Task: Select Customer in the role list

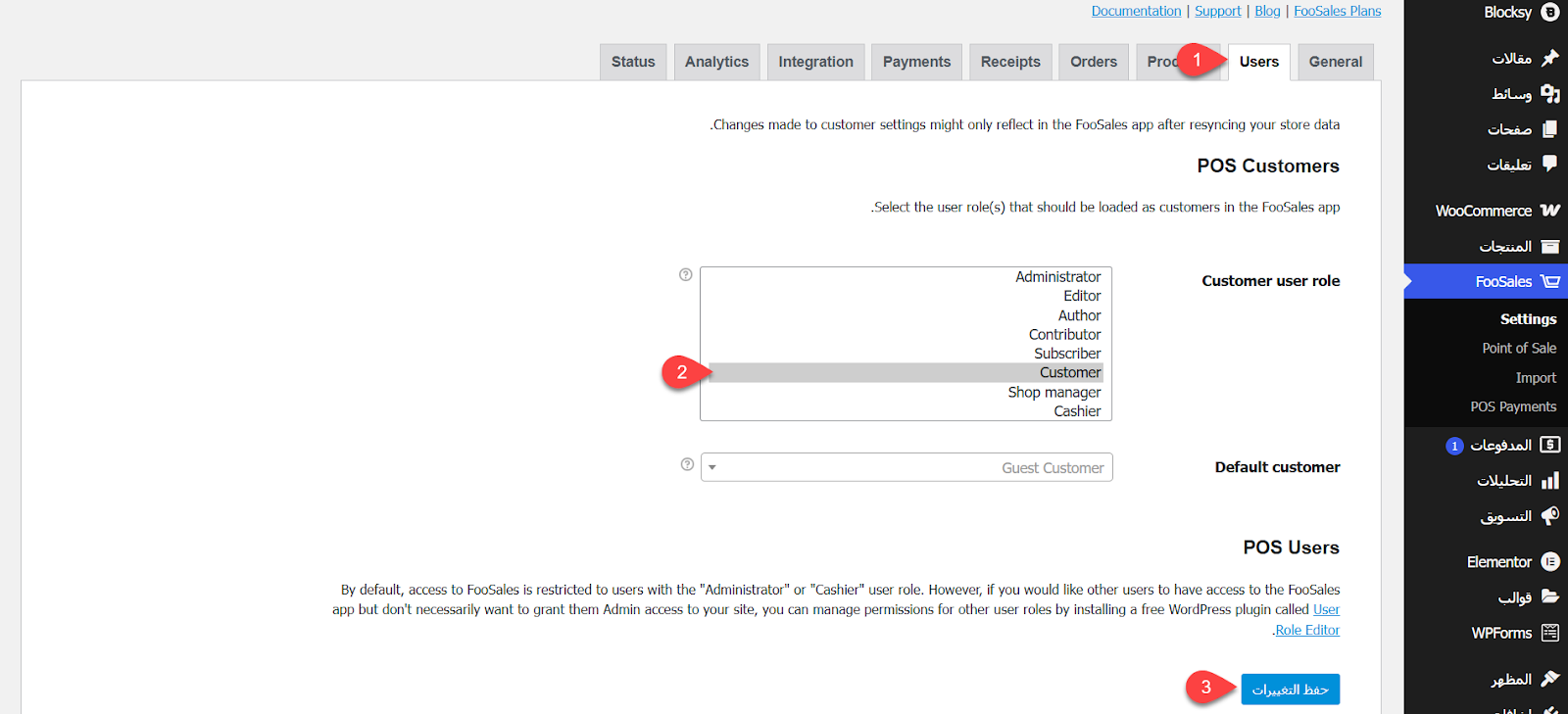Action: (906, 372)
